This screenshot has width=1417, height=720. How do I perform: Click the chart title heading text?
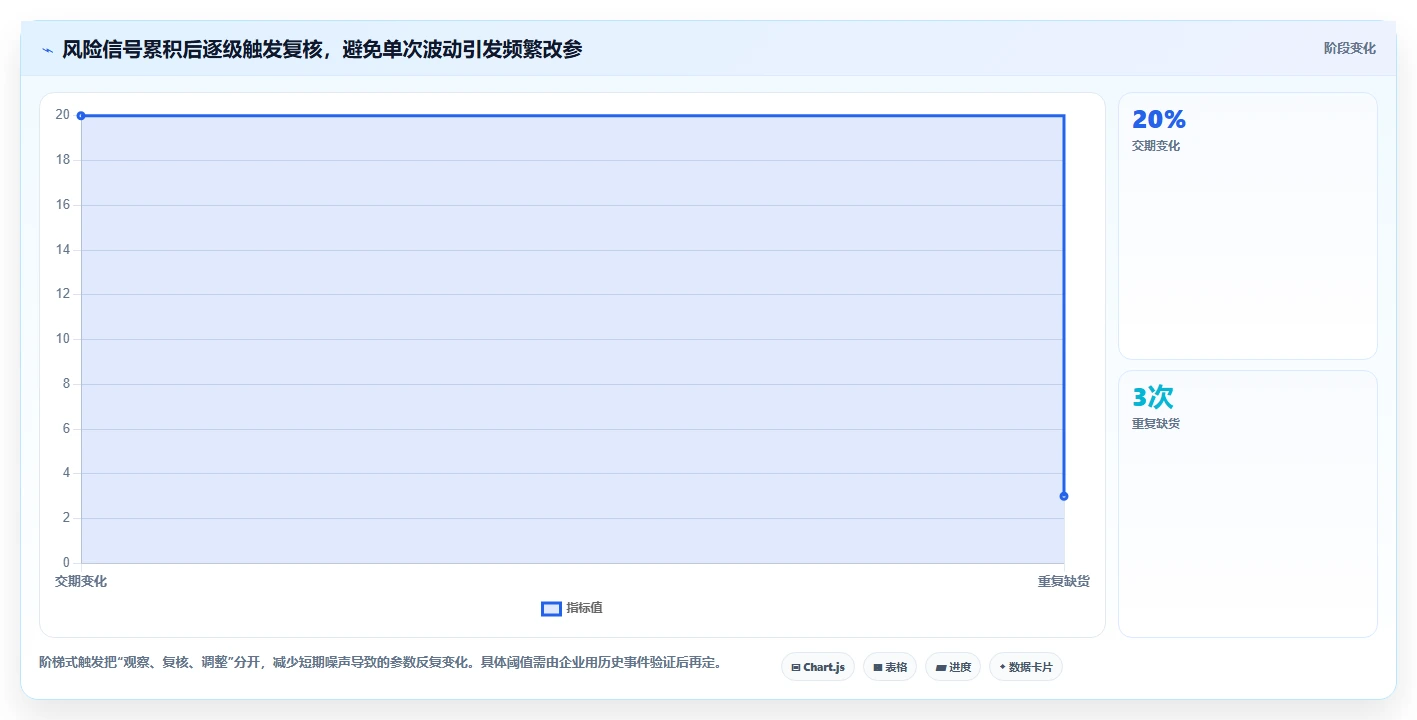322,49
